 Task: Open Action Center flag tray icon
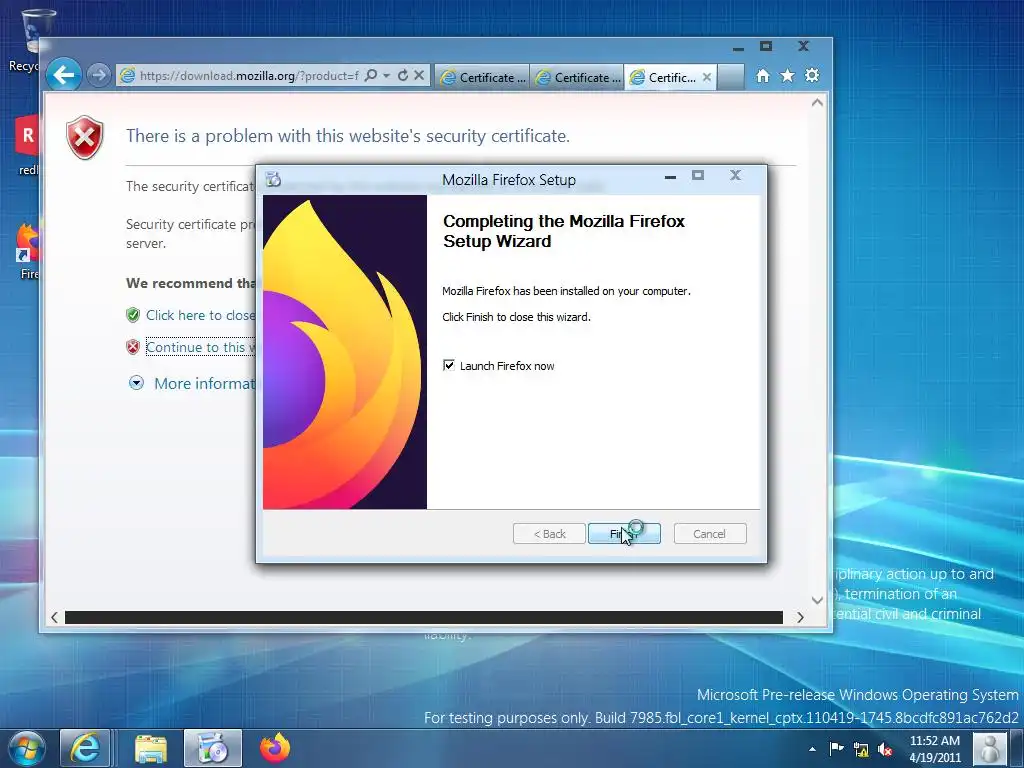click(x=837, y=749)
